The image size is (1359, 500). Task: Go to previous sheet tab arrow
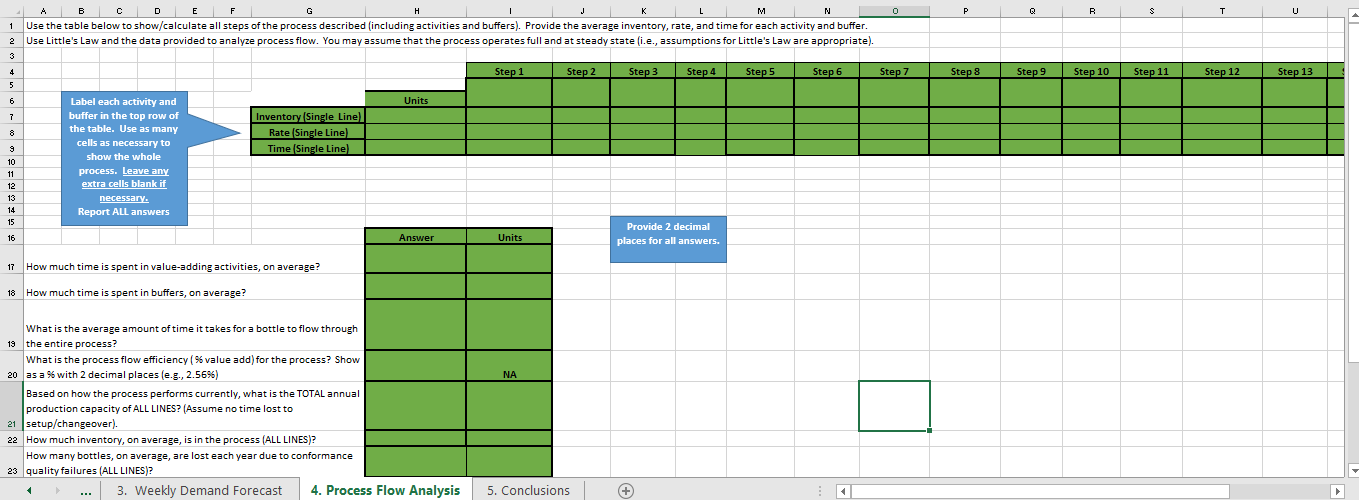(30, 490)
